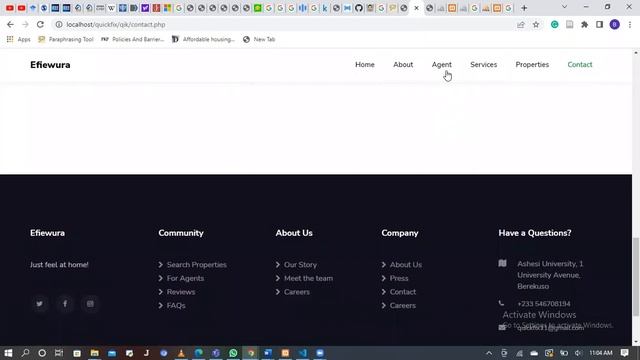Open File Explorer from the taskbar

[94, 353]
